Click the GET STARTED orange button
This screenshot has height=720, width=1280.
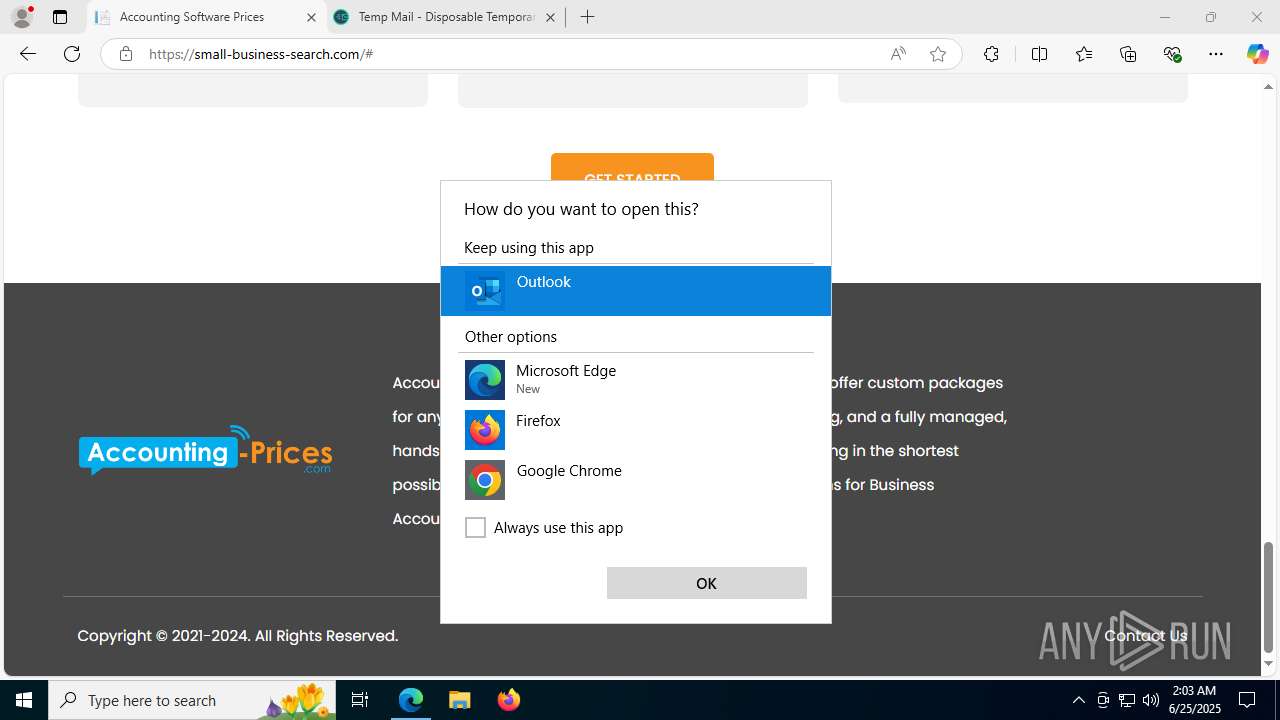pos(632,167)
